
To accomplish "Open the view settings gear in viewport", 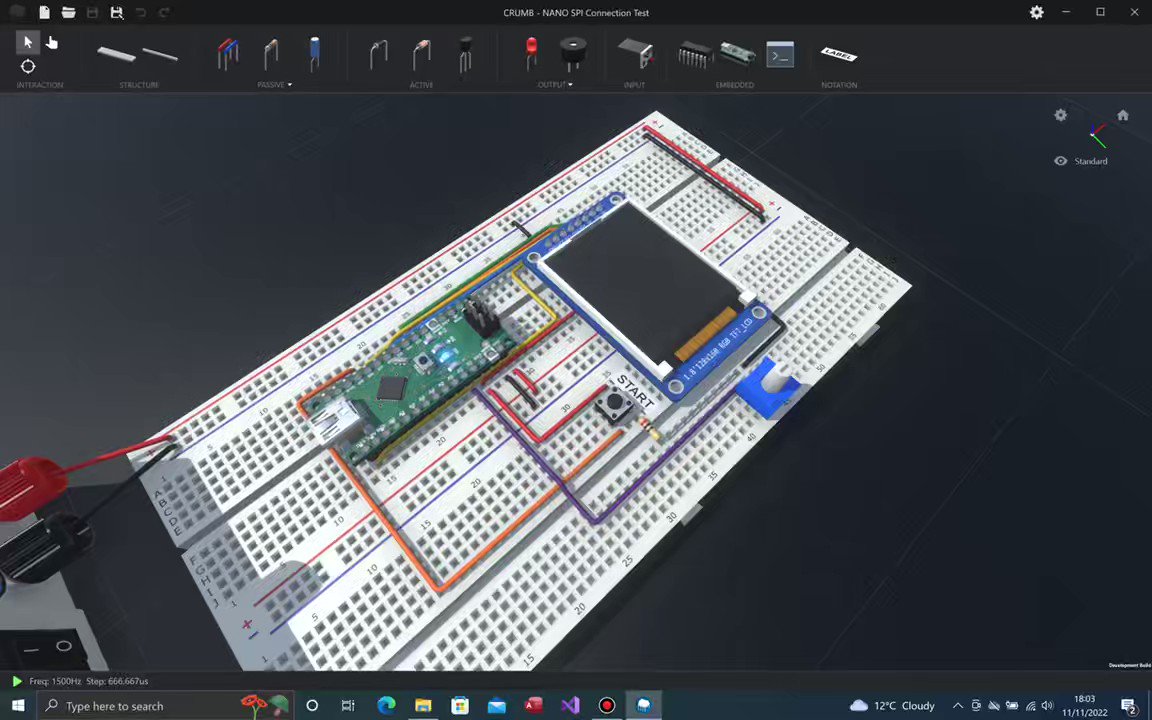I will 1060,115.
